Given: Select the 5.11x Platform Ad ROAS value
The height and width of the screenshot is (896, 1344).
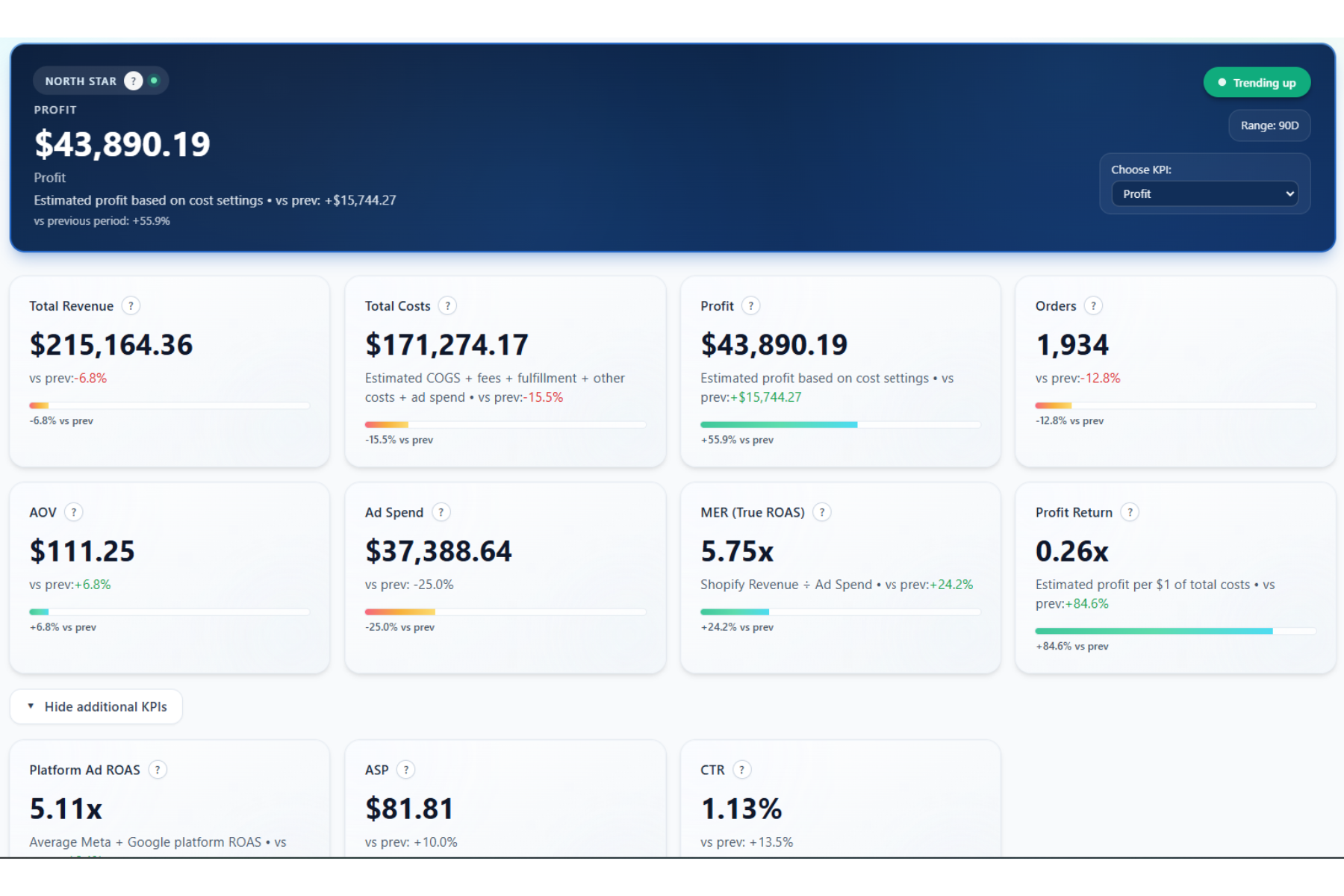Looking at the screenshot, I should [66, 809].
